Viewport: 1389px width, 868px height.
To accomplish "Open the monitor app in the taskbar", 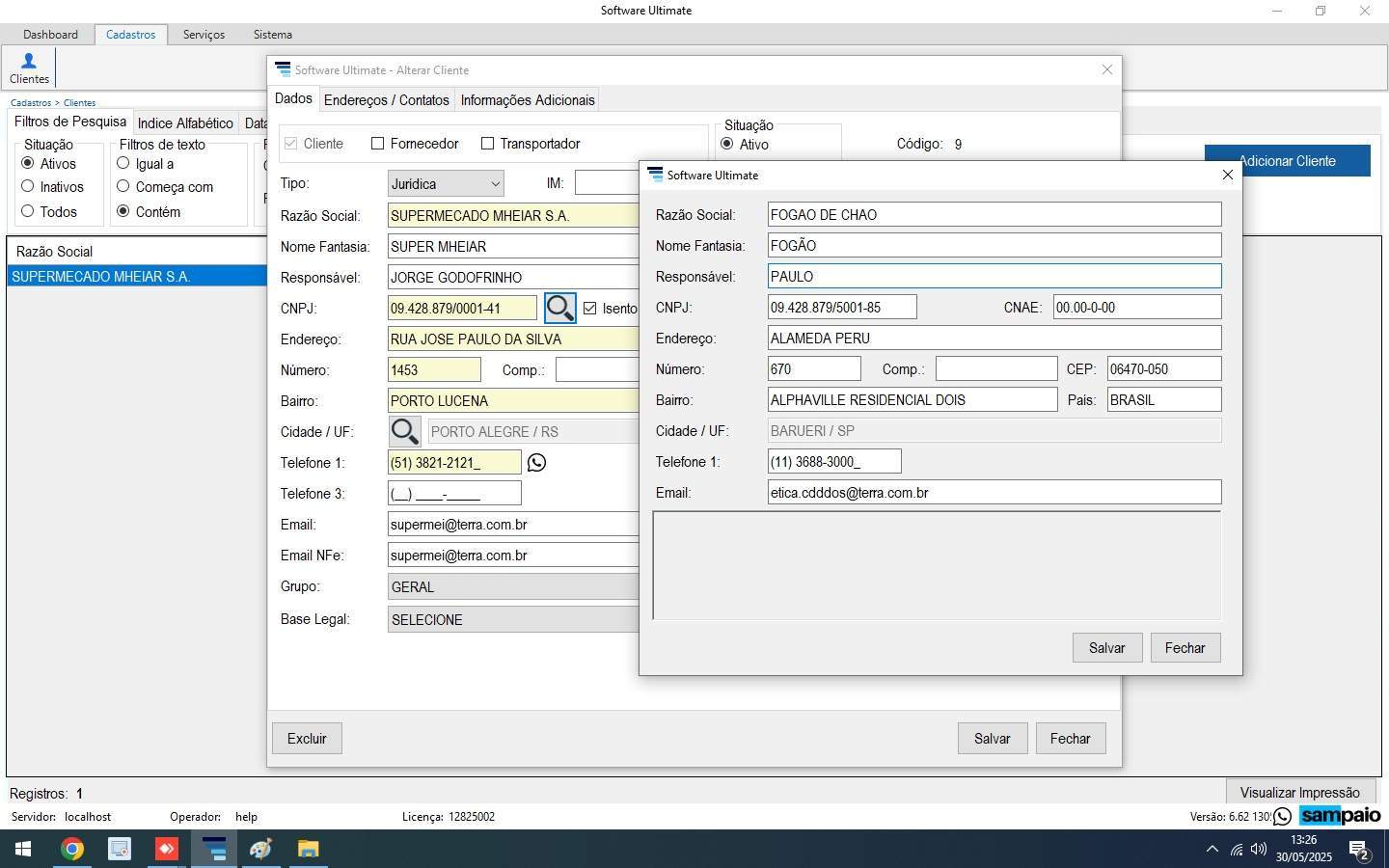I will coord(119,850).
